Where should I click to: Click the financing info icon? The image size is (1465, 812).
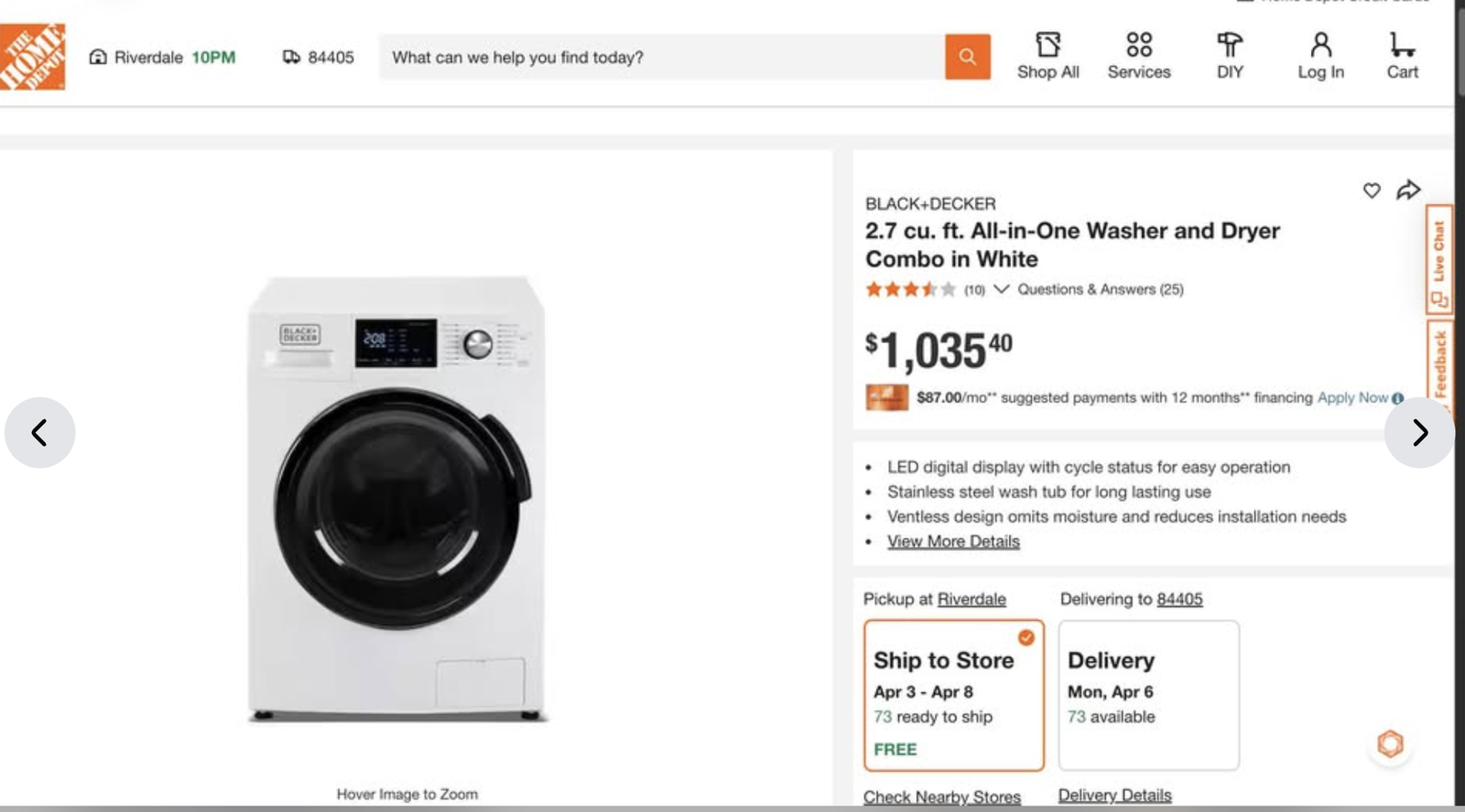click(x=1398, y=398)
